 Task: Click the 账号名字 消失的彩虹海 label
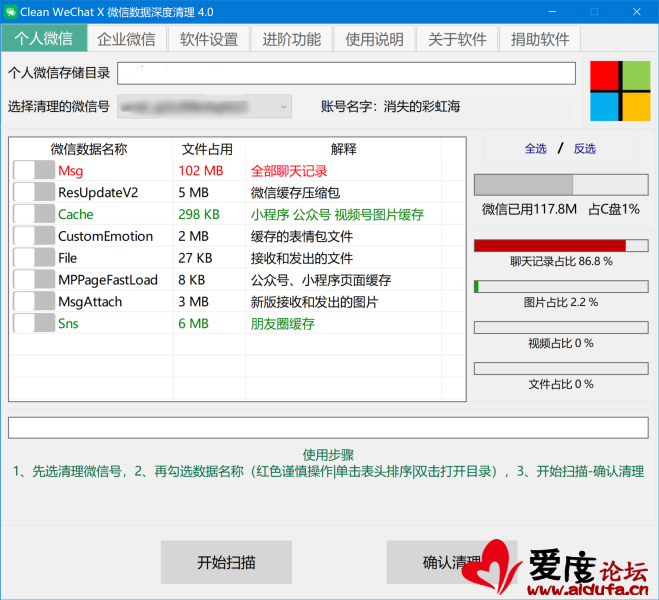(x=390, y=106)
